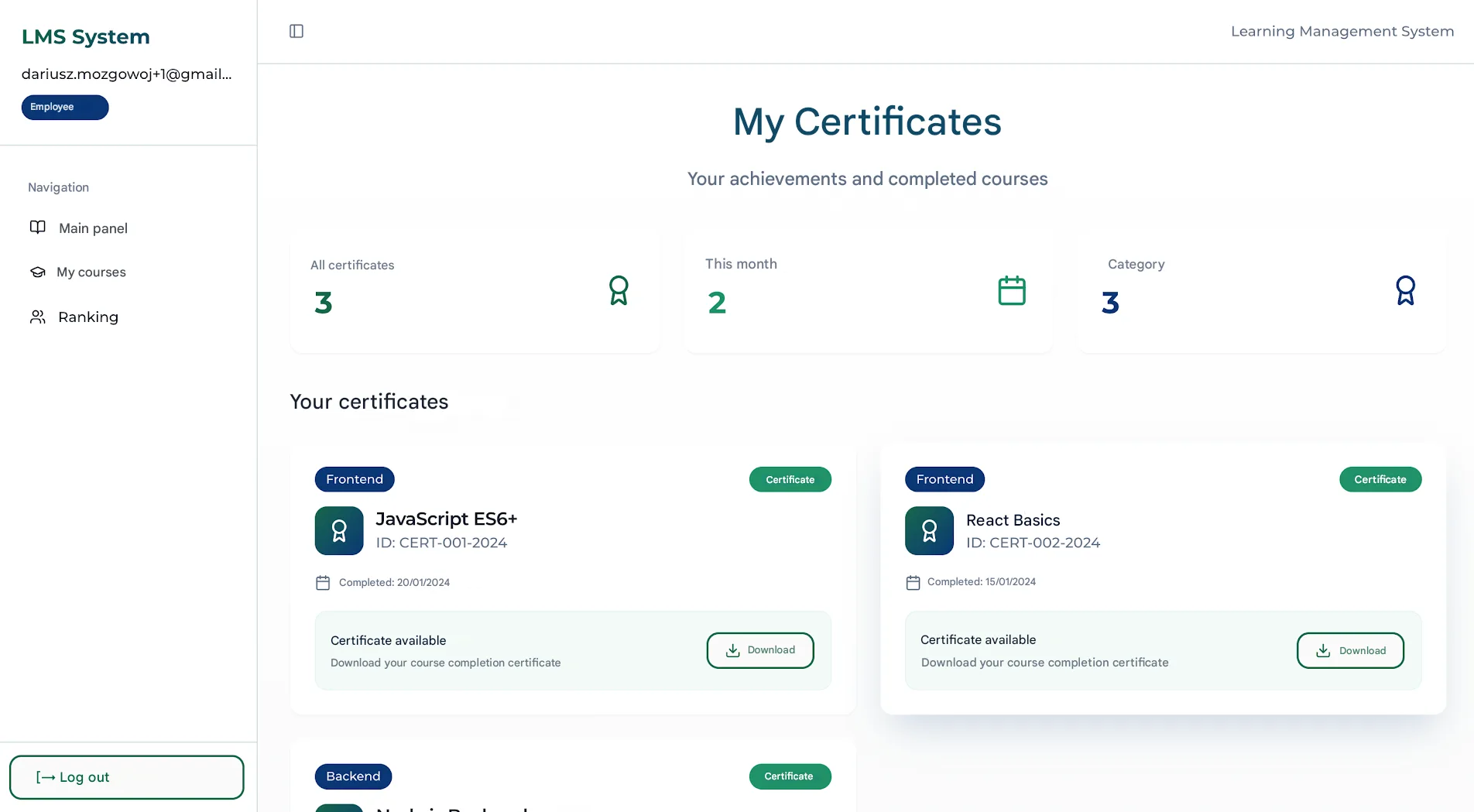Image resolution: width=1474 pixels, height=812 pixels.
Task: Click the sidebar collapse icon at top left
Action: click(297, 31)
